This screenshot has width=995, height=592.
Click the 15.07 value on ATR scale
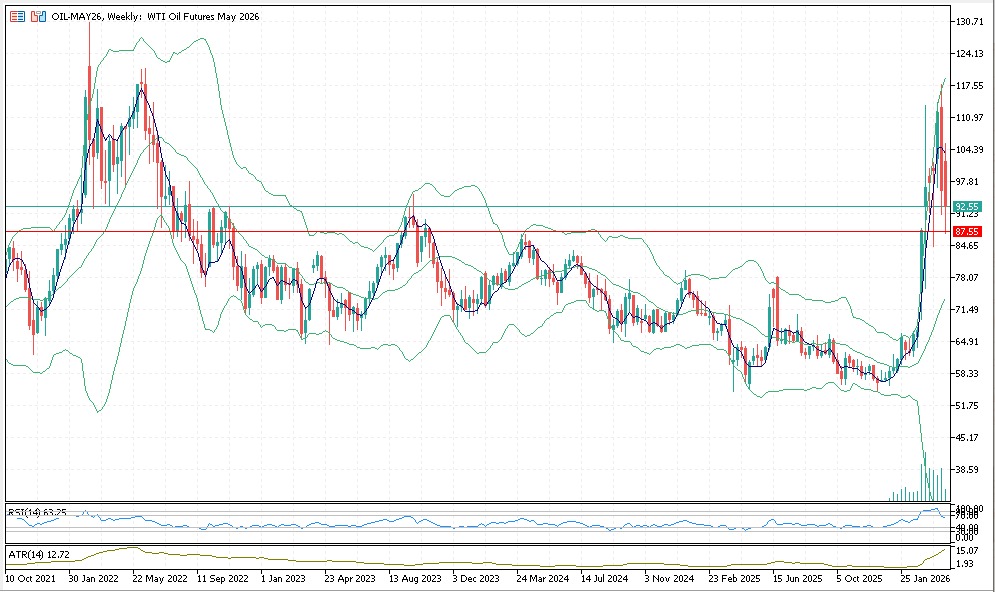968,550
